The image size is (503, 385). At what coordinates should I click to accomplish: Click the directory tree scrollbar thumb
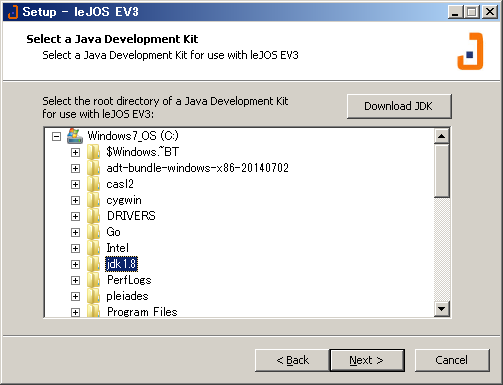(442, 171)
